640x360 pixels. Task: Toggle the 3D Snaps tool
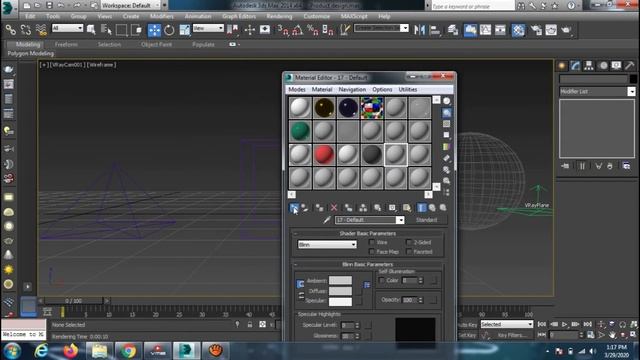[282, 30]
